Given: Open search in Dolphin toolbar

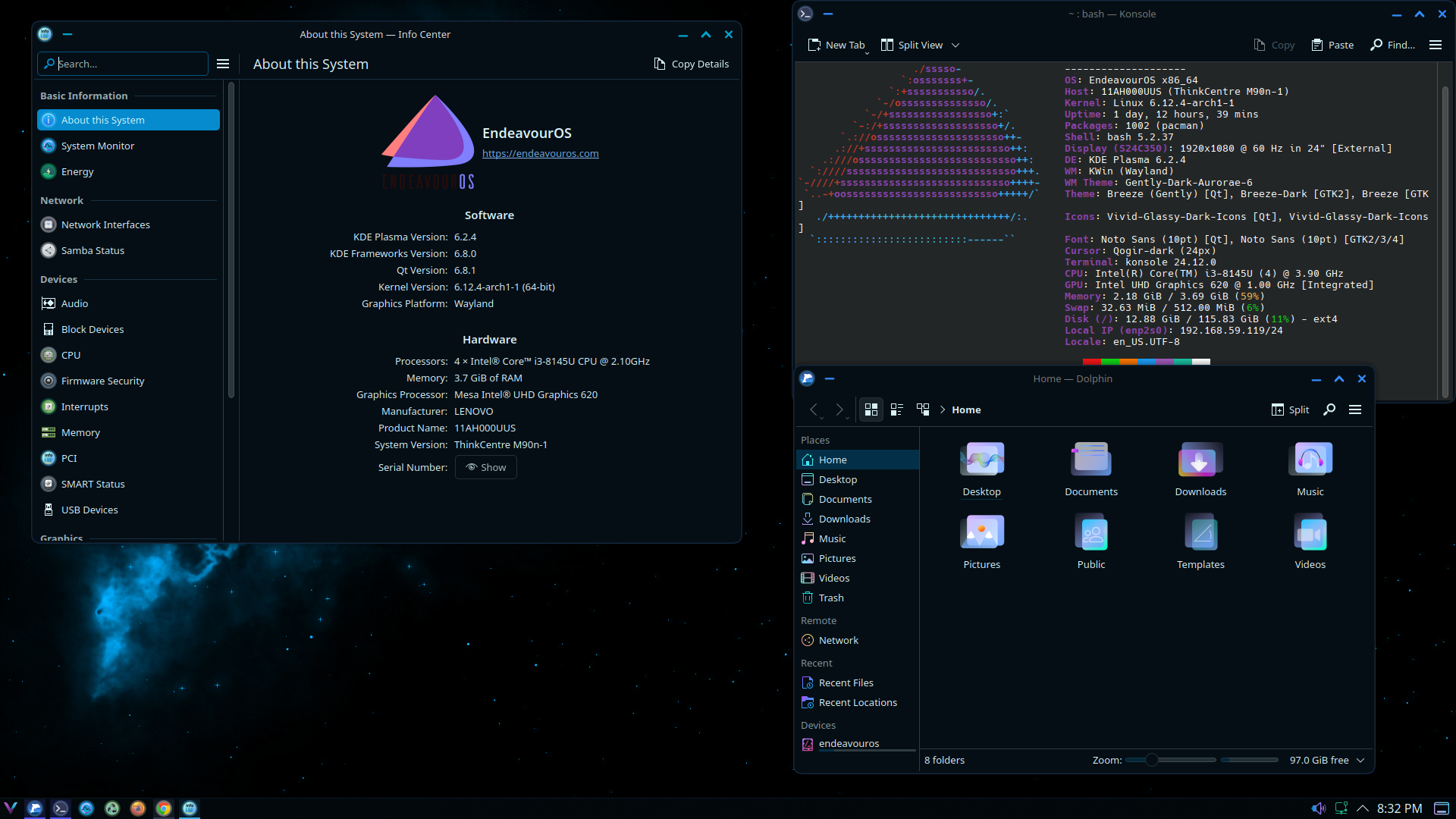Looking at the screenshot, I should pyautogui.click(x=1329, y=409).
